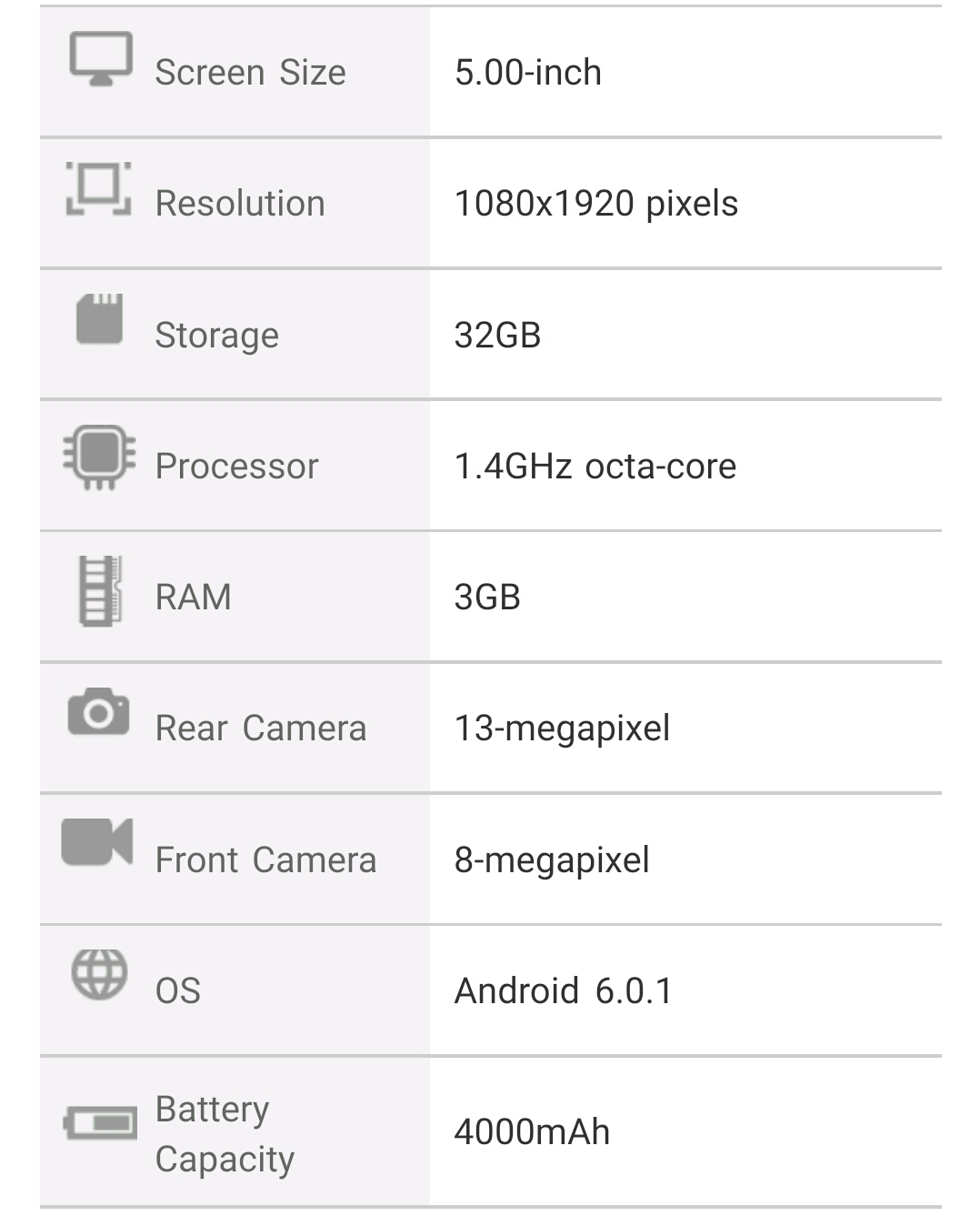Click the 8-megapixel front camera value
This screenshot has width=980, height=1226.
click(x=552, y=860)
